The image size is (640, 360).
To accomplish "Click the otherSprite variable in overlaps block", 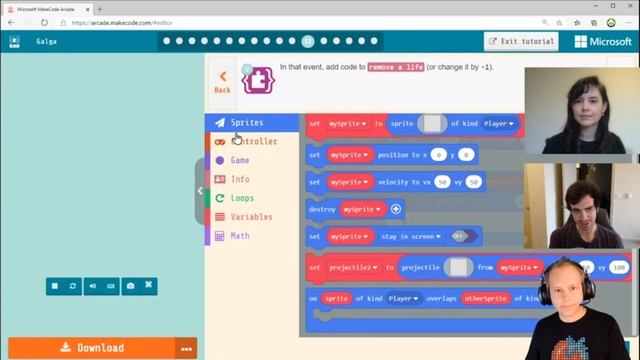I will pos(485,299).
